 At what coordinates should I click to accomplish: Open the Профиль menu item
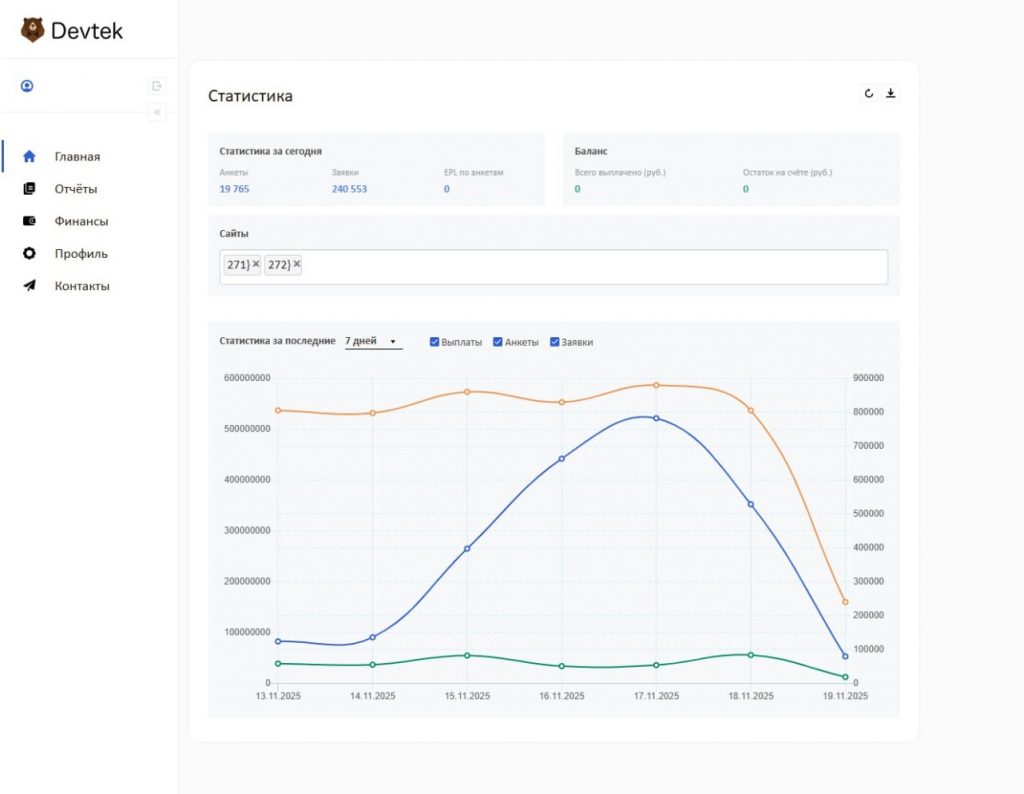[x=80, y=254]
